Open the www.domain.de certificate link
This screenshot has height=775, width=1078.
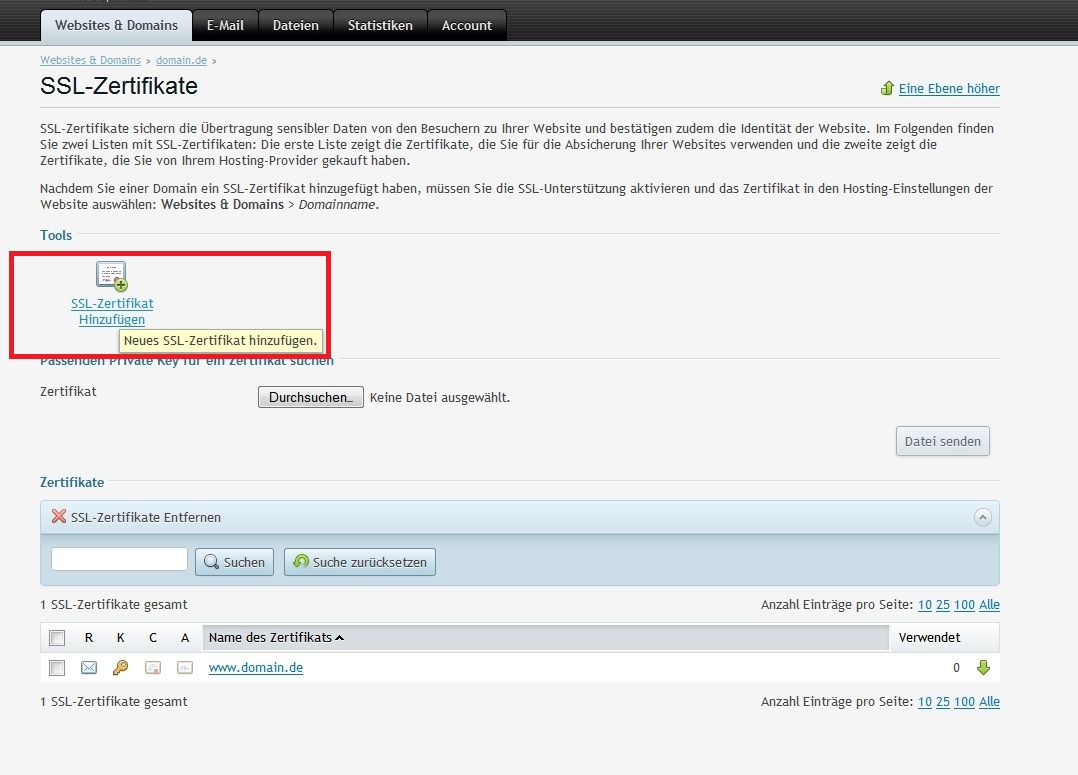pos(255,668)
